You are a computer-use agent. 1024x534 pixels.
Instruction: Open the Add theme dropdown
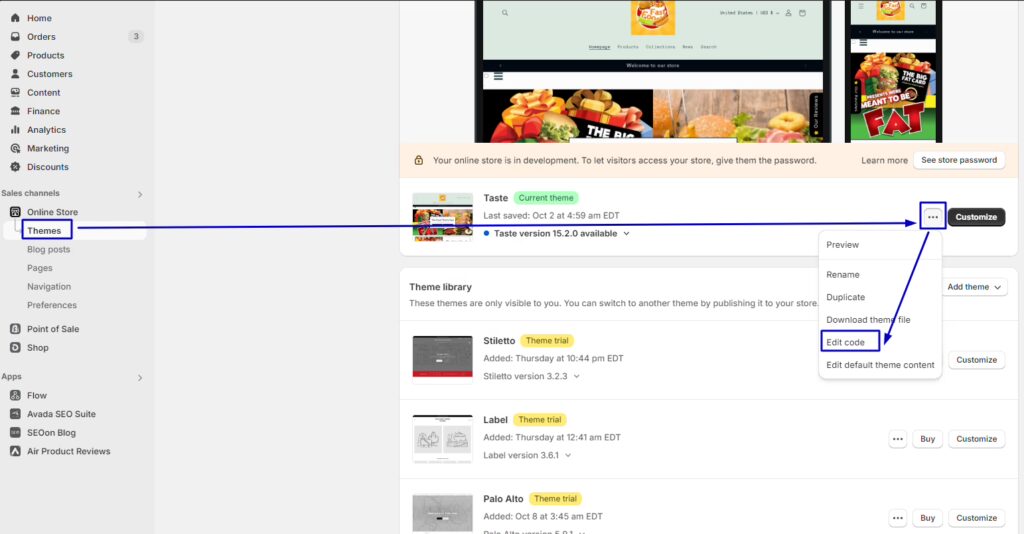point(974,287)
